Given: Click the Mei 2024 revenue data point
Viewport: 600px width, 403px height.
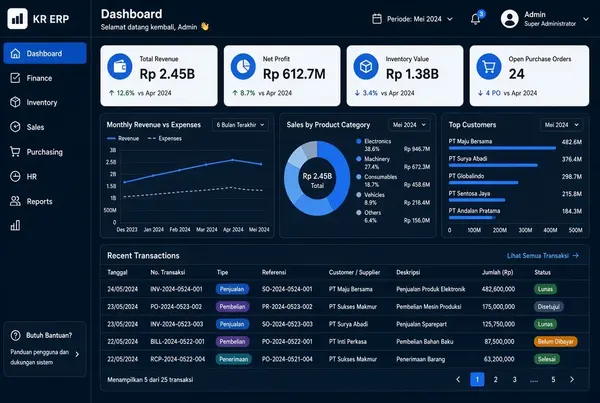Looking at the screenshot, I should click(x=261, y=164).
